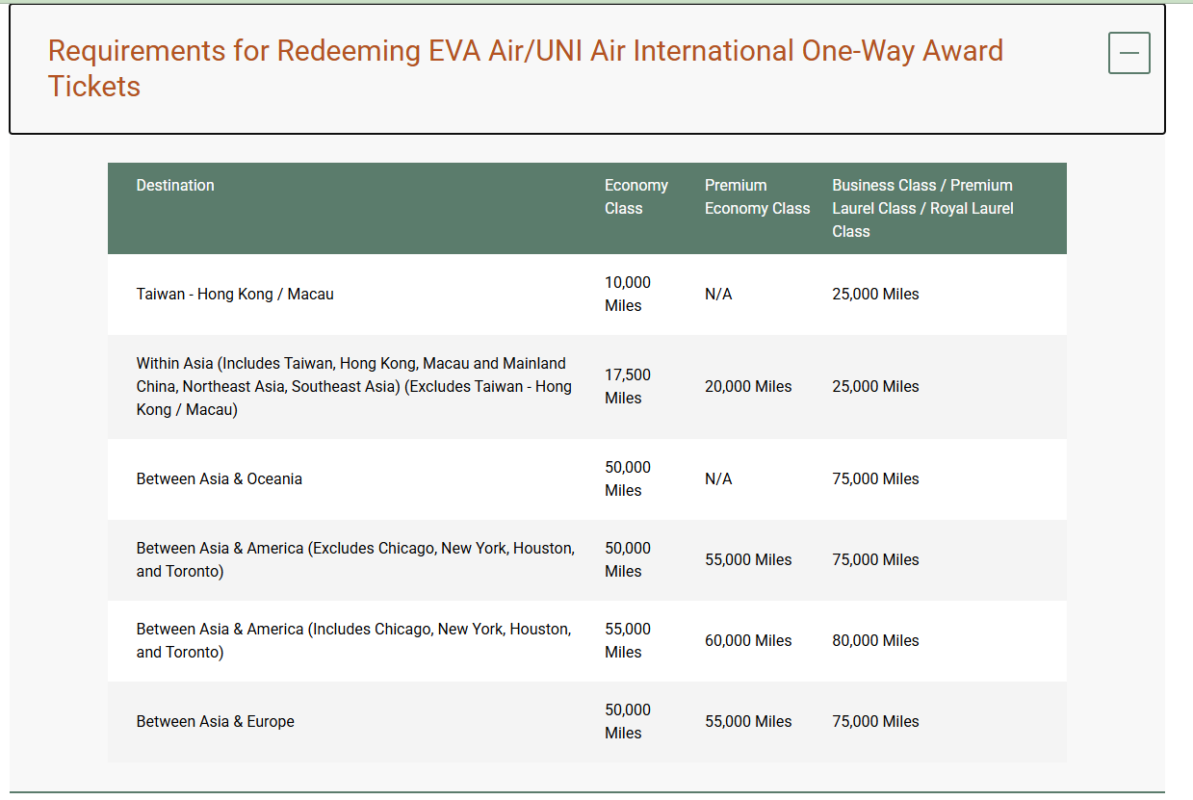Screen dimensions: 1193x800
Task: Click '25,000 Miles' in Taiwan - Hong Kong row
Action: (x=875, y=294)
